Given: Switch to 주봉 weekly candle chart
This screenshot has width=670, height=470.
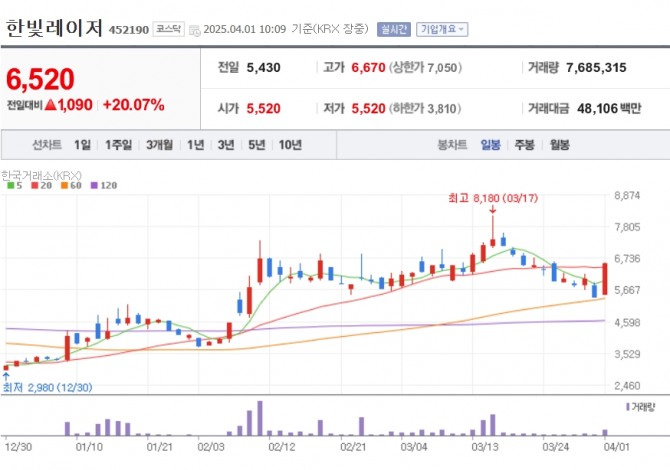Looking at the screenshot, I should tap(524, 145).
